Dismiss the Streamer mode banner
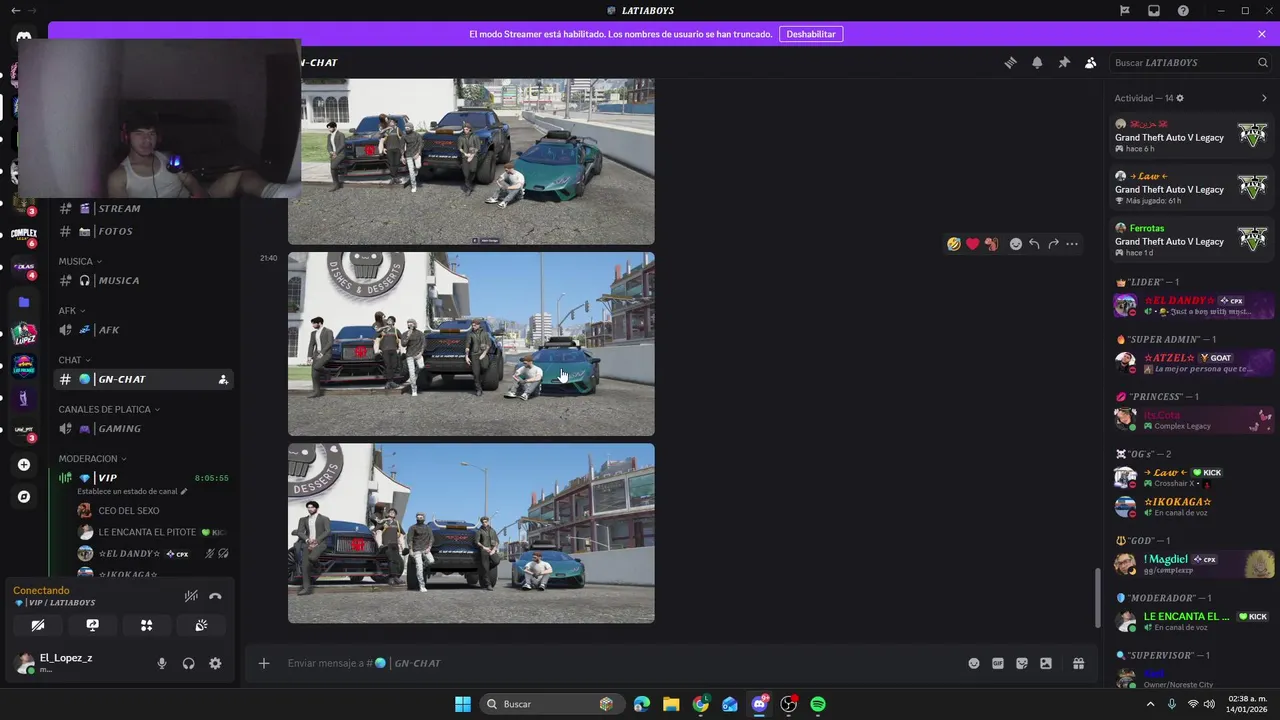Screen dimensions: 1280x720 pyautogui.click(x=1262, y=34)
